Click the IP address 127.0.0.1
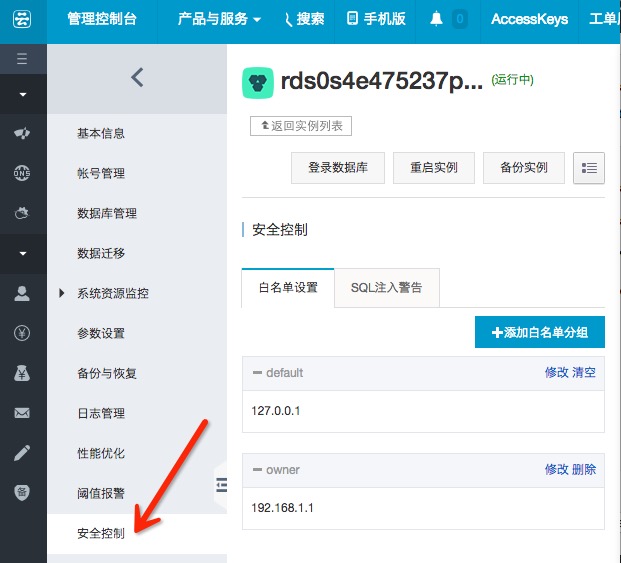Viewport: 621px width, 563px height. click(276, 411)
